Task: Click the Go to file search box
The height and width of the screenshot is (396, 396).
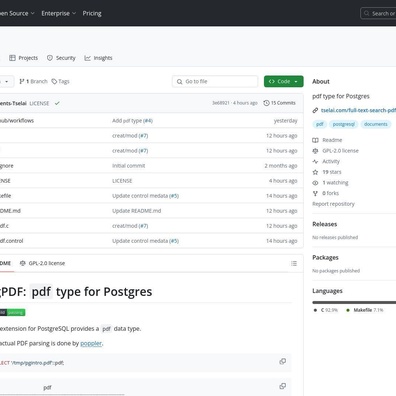Action: pyautogui.click(x=215, y=81)
